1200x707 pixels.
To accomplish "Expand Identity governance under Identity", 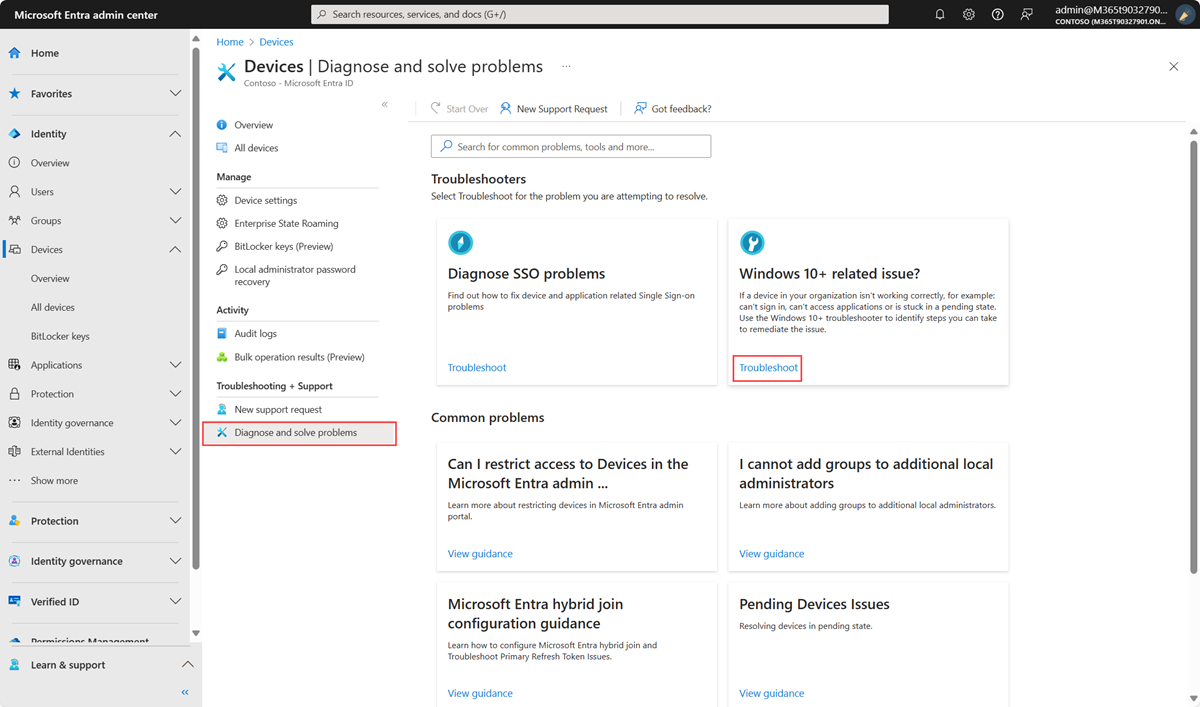I will tap(175, 423).
